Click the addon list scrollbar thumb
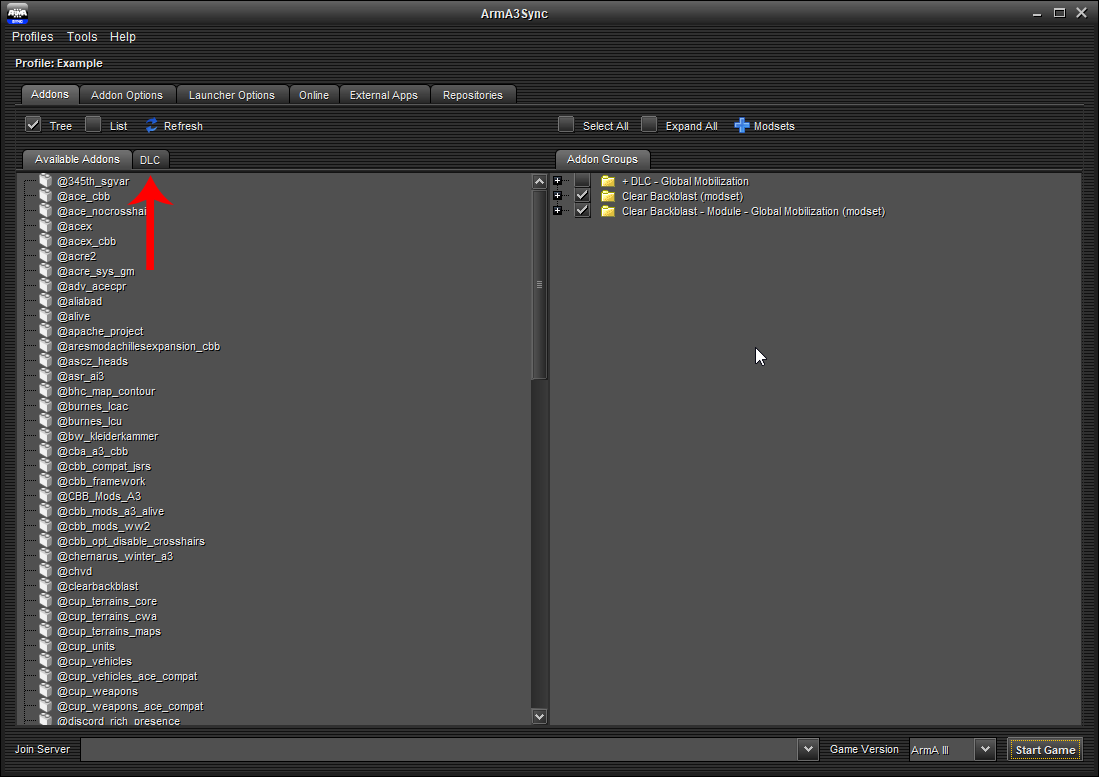This screenshot has height=777, width=1099. pos(539,284)
